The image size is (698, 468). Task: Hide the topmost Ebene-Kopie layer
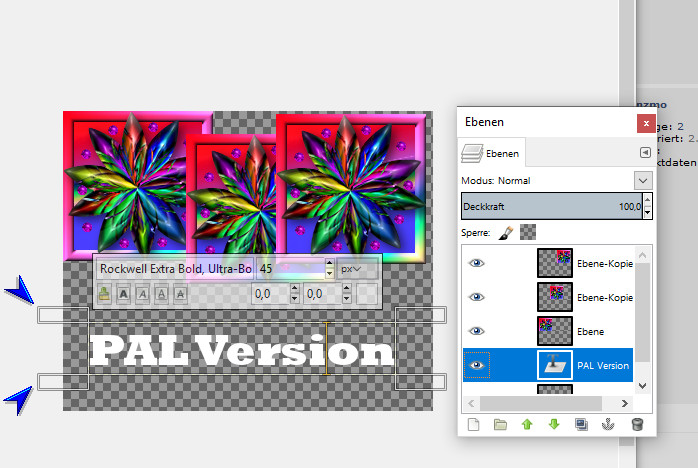(476, 263)
